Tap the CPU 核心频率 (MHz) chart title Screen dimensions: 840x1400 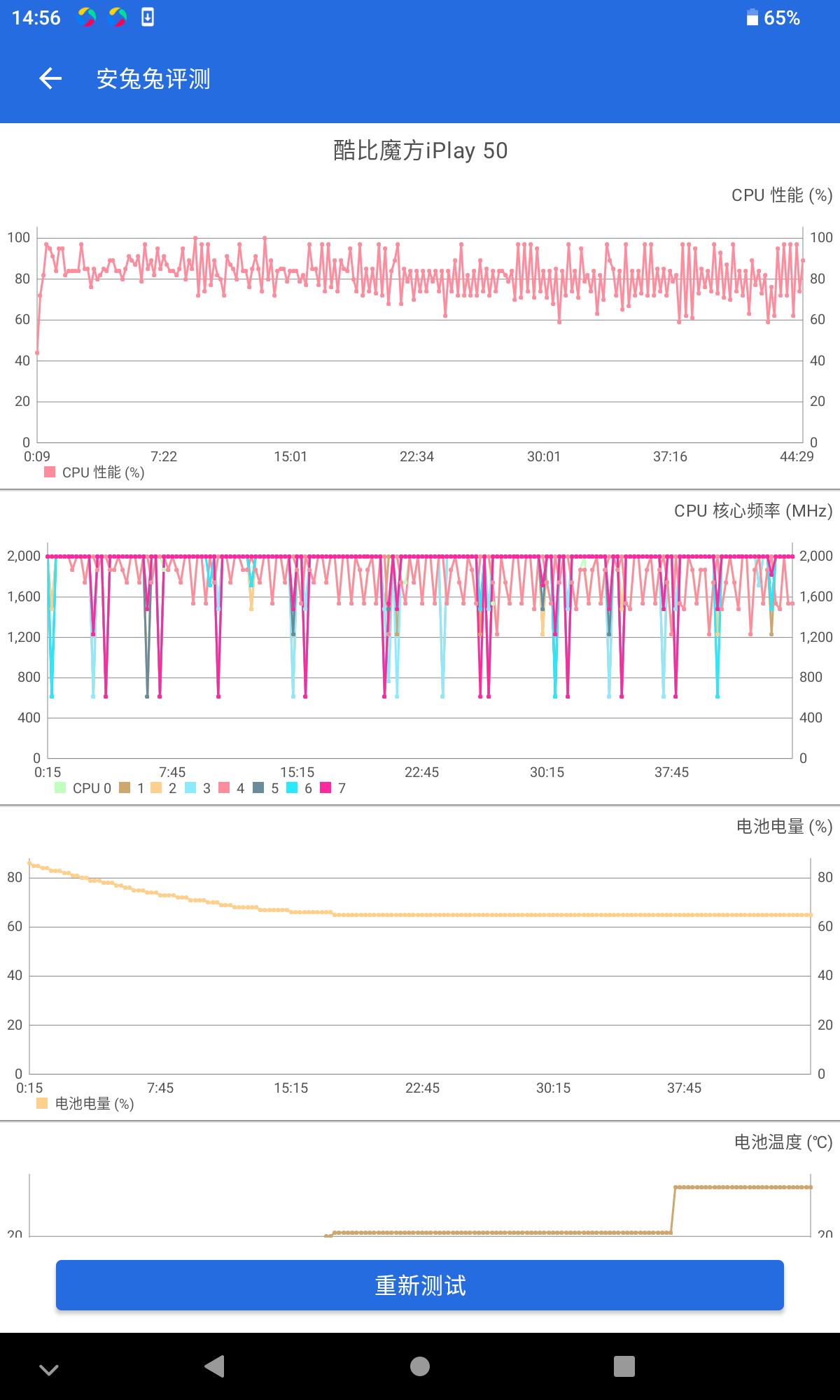click(x=753, y=511)
